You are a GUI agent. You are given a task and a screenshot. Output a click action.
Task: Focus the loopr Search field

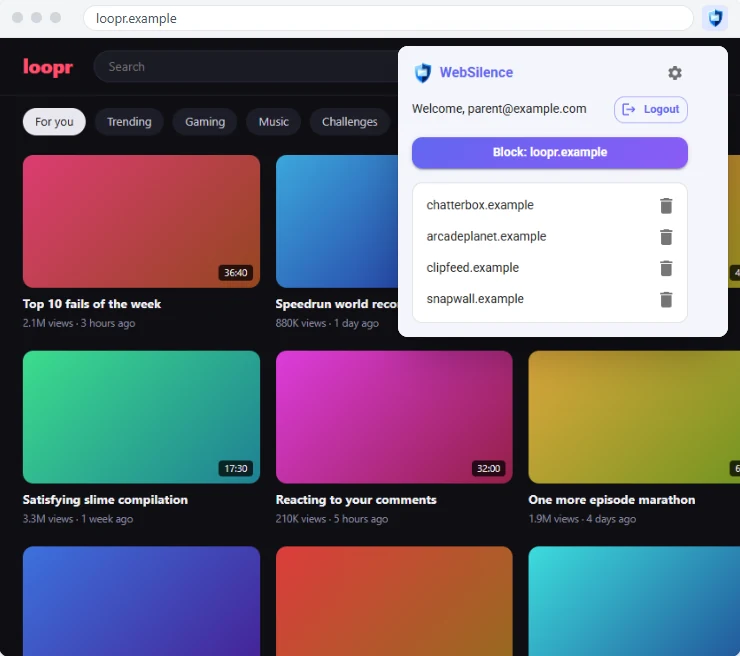[246, 67]
